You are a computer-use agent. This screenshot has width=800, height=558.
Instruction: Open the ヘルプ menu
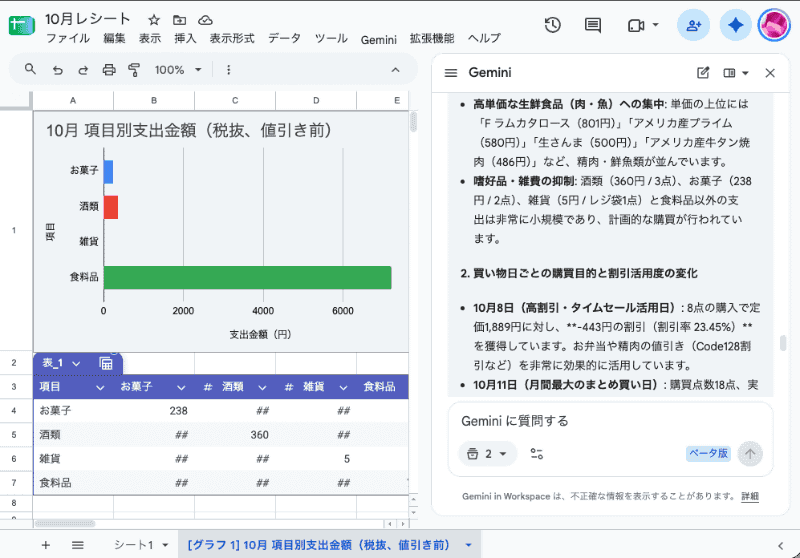click(x=484, y=38)
